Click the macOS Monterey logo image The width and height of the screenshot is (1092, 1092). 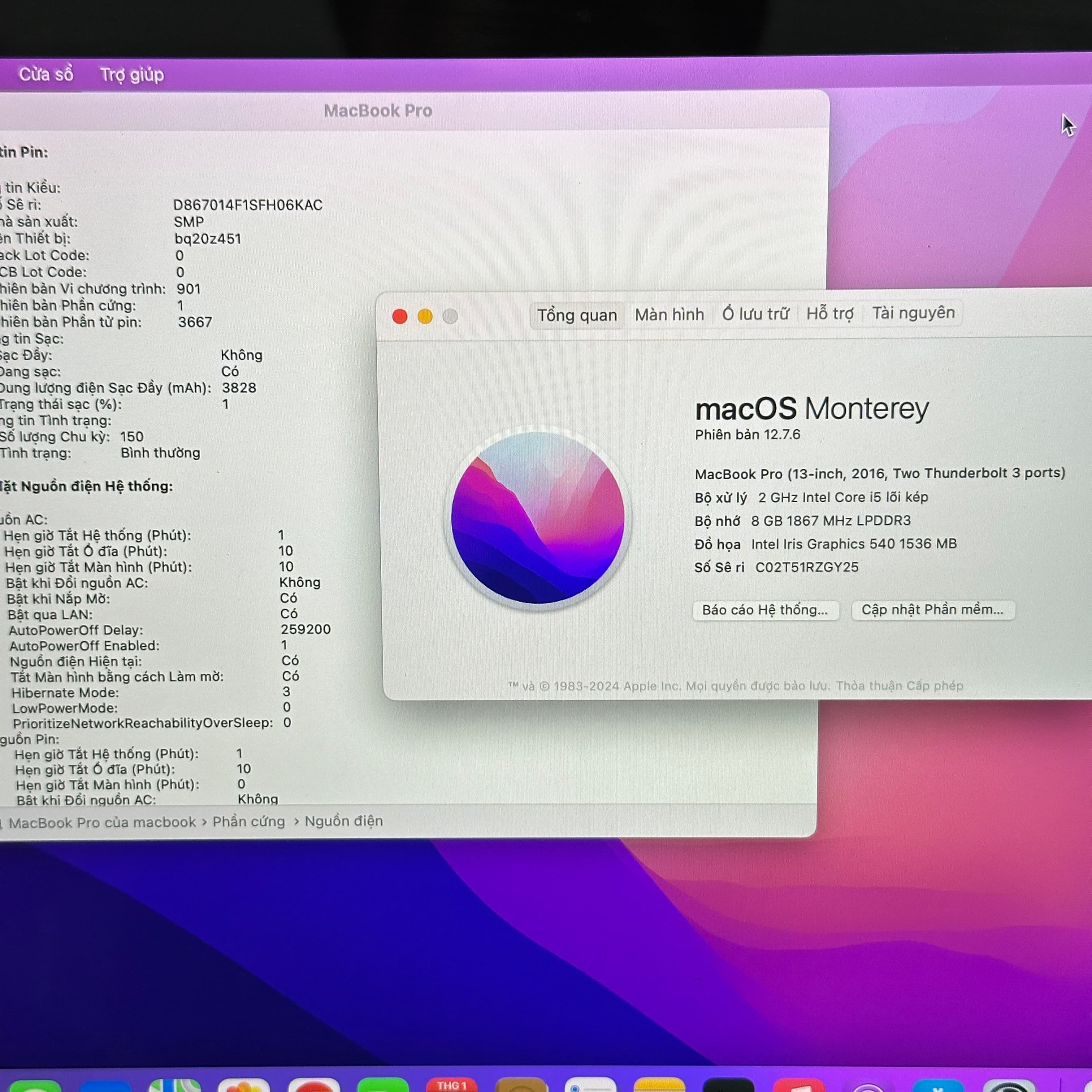click(538, 518)
